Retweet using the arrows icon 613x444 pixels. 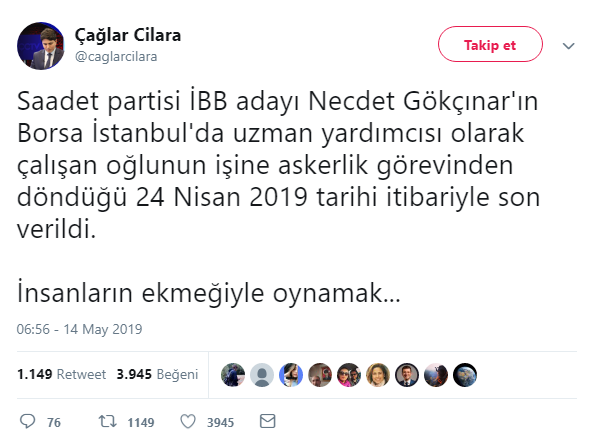pyautogui.click(x=107, y=422)
